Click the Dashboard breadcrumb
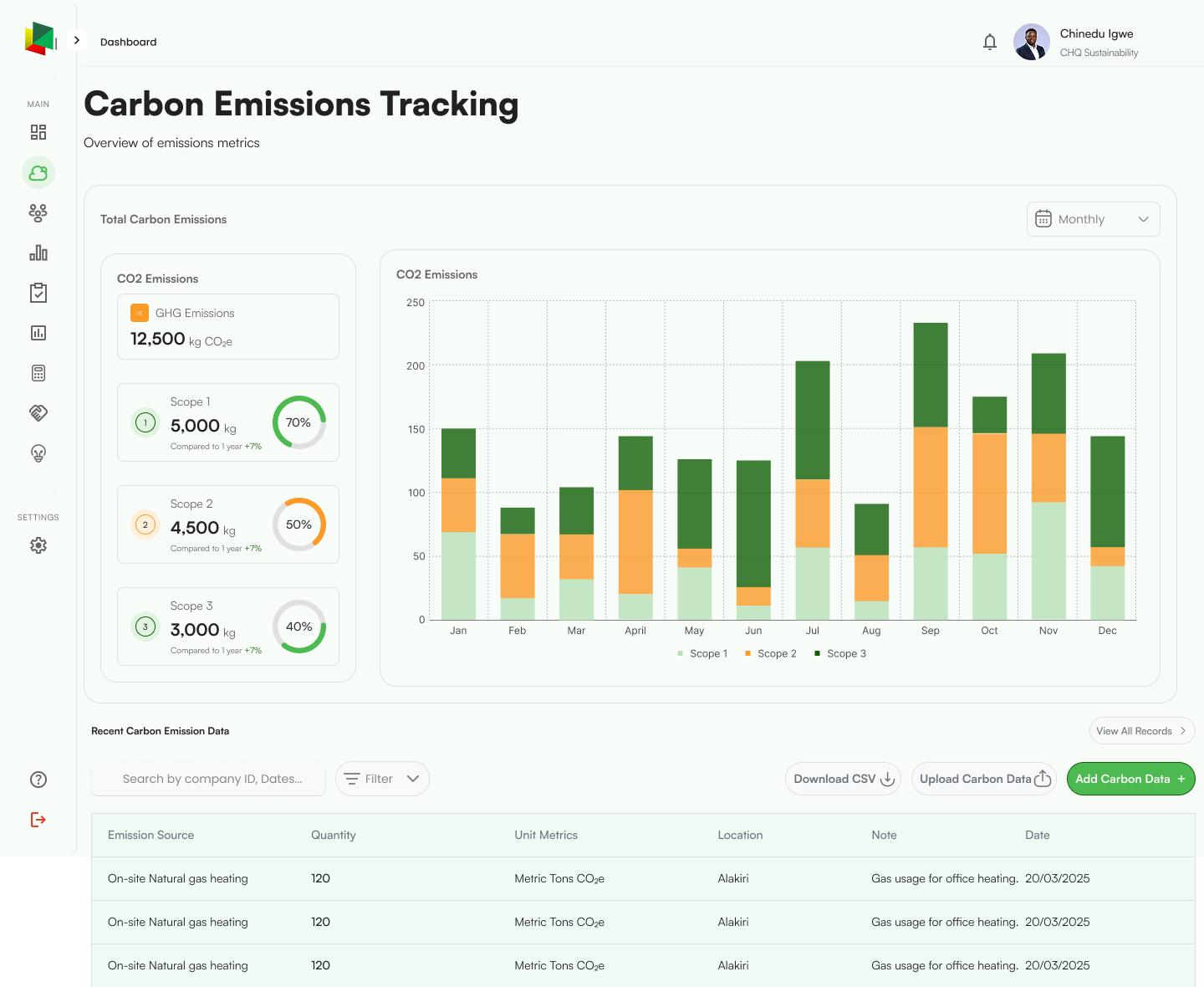 click(129, 42)
